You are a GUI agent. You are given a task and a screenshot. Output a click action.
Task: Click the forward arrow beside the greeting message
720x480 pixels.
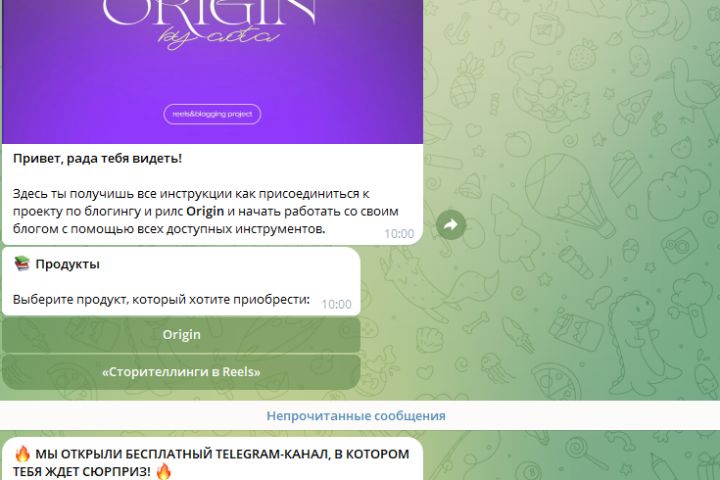pos(451,225)
